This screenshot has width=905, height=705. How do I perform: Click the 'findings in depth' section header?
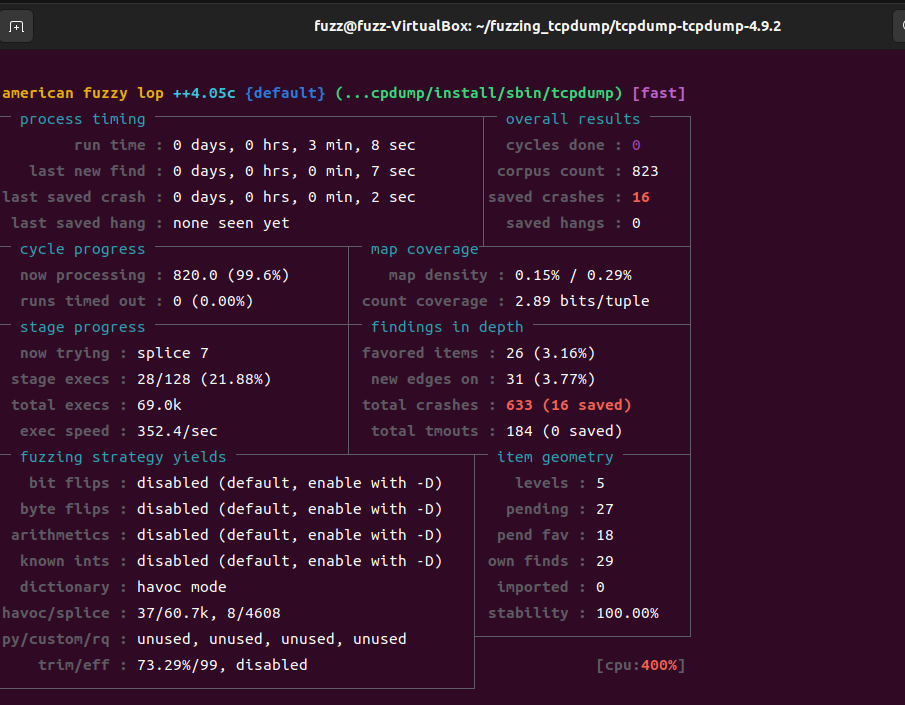tap(447, 327)
